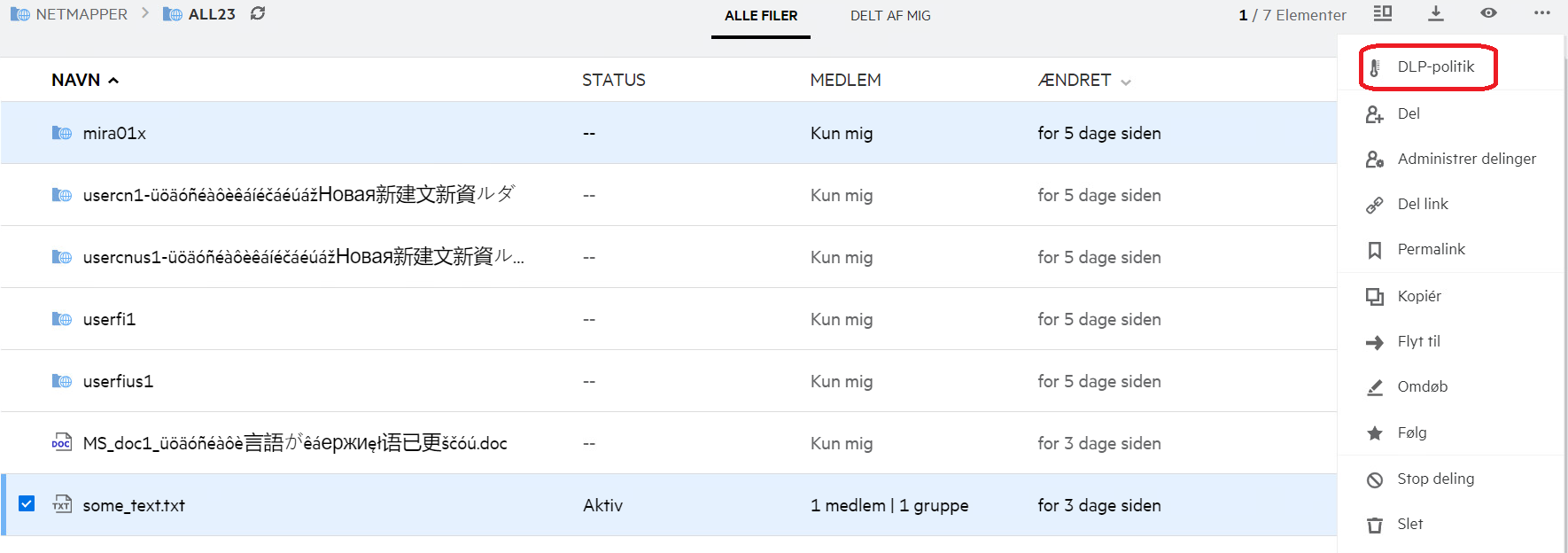Toggle the eye visibility icon

[x=1489, y=13]
